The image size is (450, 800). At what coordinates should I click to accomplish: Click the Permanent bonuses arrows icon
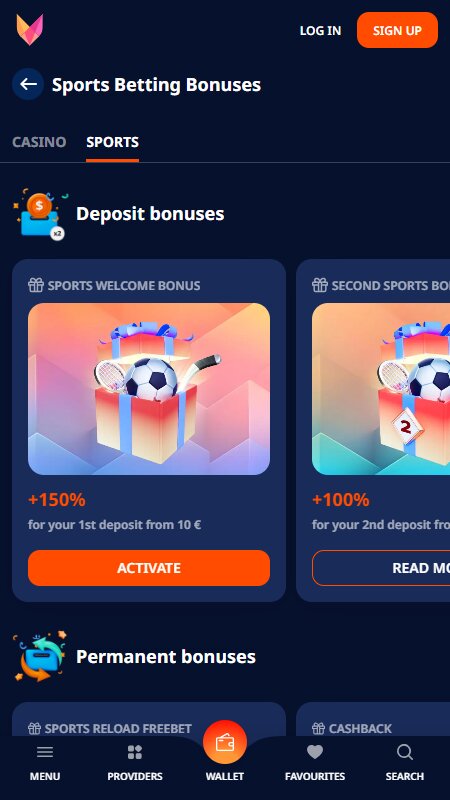(40, 656)
